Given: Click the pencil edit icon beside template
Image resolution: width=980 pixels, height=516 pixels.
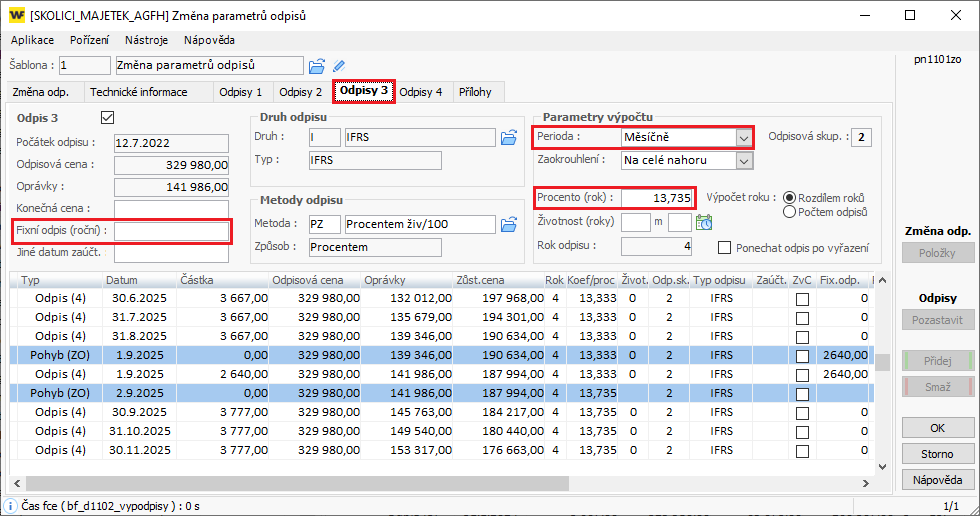Looking at the screenshot, I should pos(340,66).
